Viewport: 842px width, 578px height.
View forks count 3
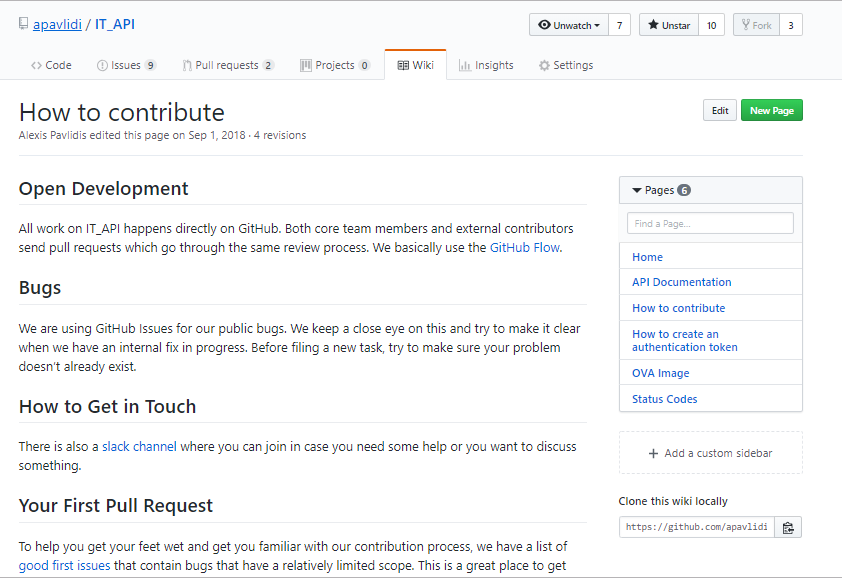(x=790, y=25)
